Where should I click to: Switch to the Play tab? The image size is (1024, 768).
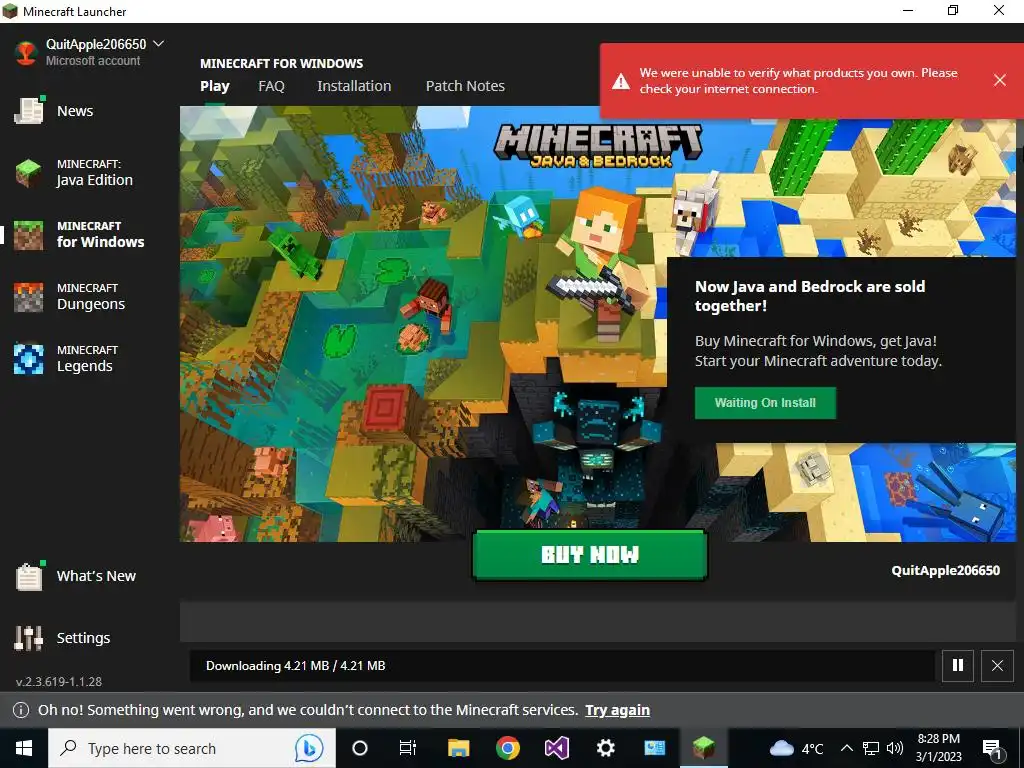click(x=215, y=86)
